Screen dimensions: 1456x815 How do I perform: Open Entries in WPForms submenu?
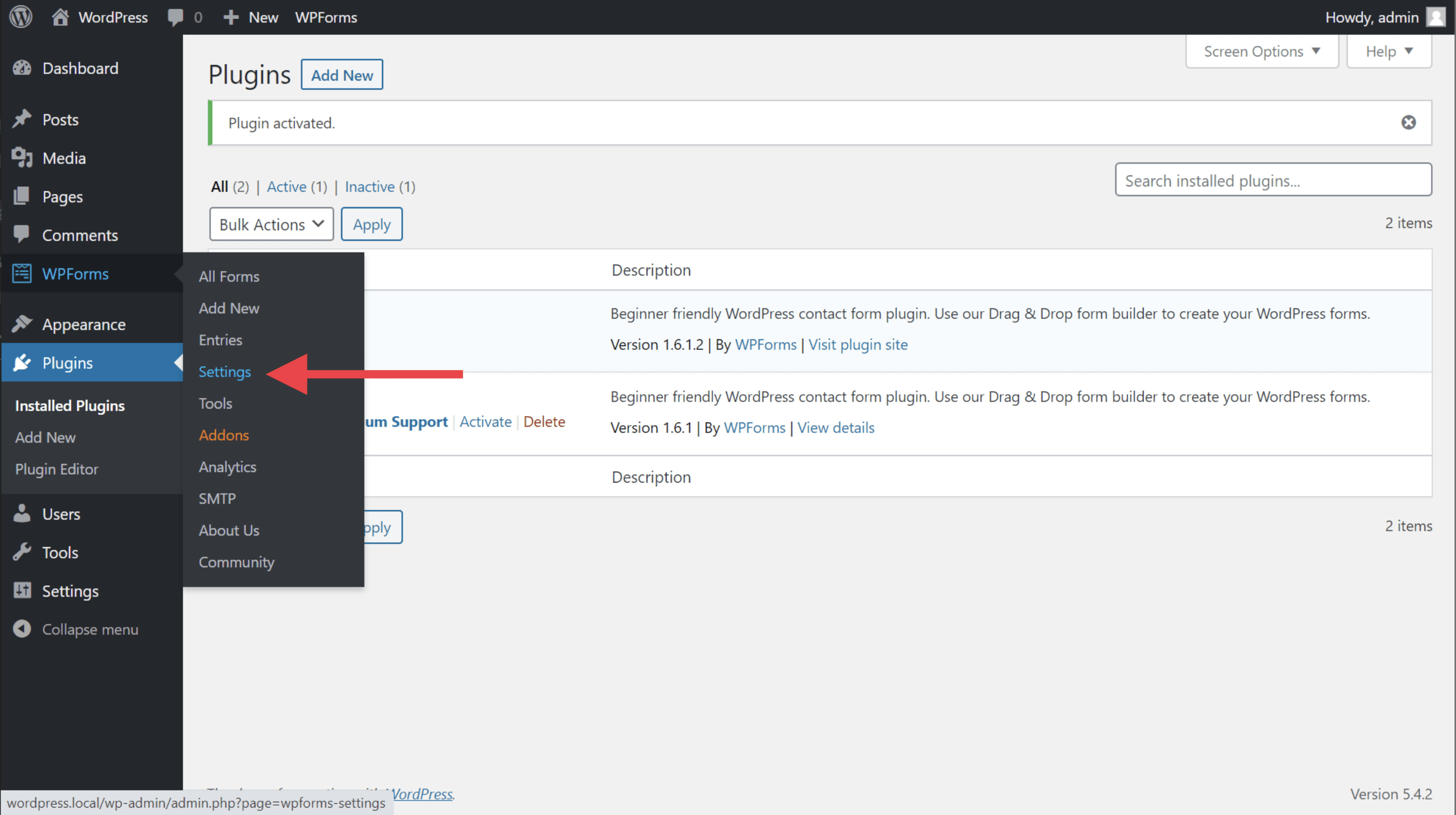(x=221, y=339)
